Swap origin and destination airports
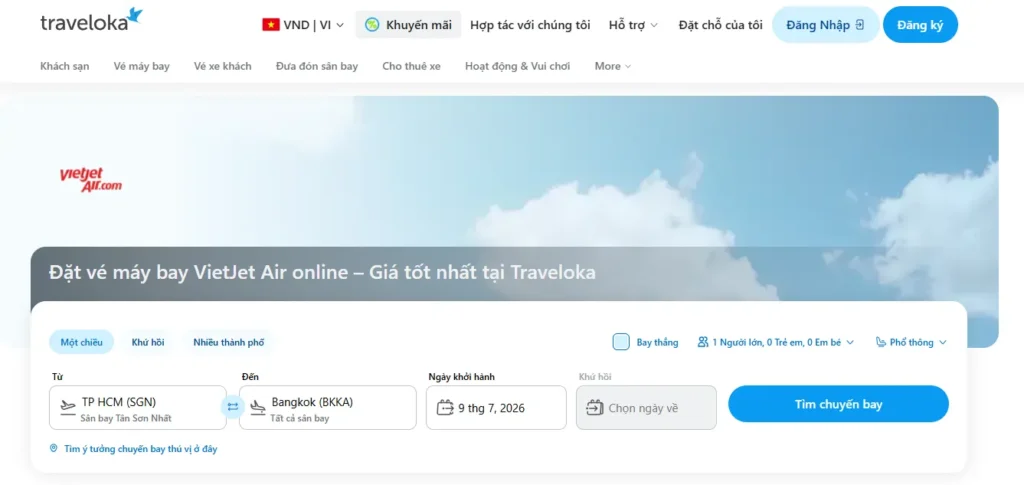Viewport: 1024px width, 485px height. click(x=232, y=407)
